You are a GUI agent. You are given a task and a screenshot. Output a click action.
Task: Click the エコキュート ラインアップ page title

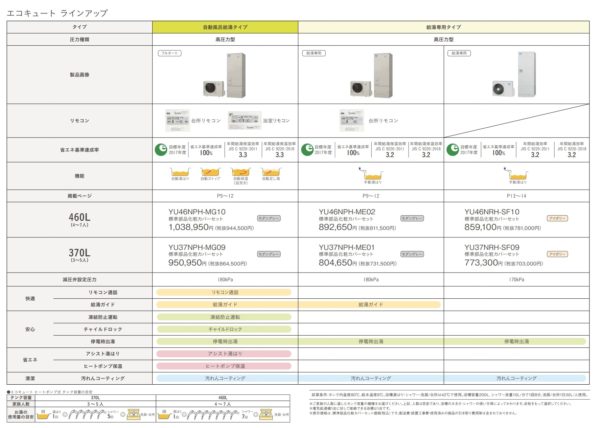point(57,13)
